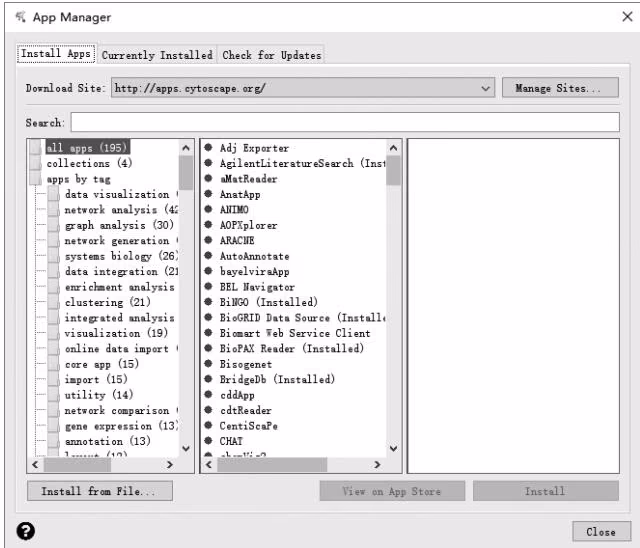Select BioGRID Data Source entry
The height and width of the screenshot is (548, 640).
[x=302, y=318]
